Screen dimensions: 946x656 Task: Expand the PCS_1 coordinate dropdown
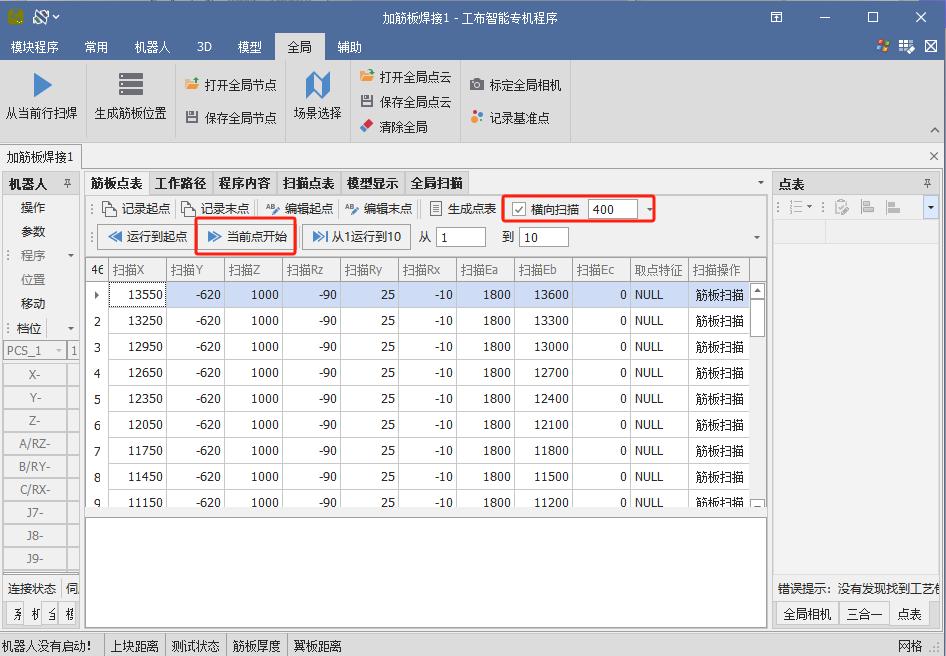tap(59, 350)
